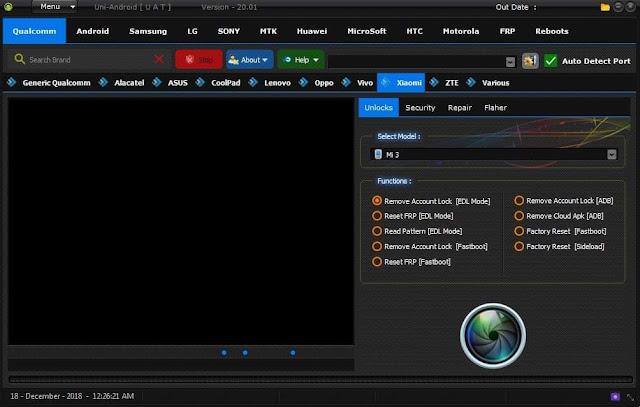Open the MTK tab
640x407 pixels.
click(268, 31)
